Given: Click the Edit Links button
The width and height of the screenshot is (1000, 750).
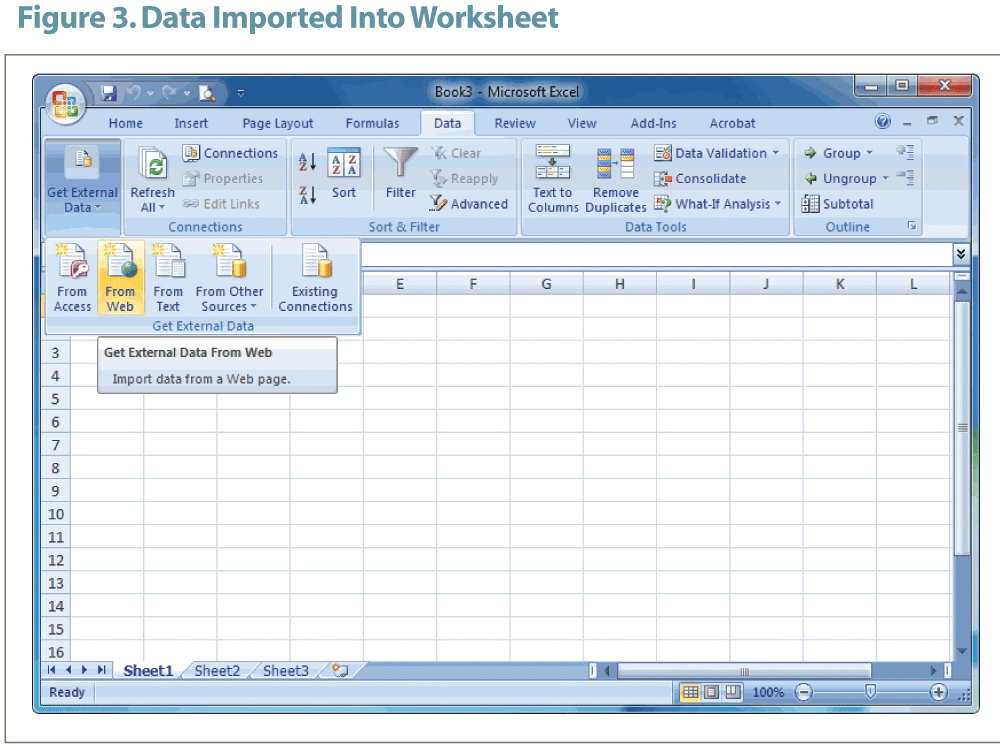Looking at the screenshot, I should pyautogui.click(x=221, y=204).
